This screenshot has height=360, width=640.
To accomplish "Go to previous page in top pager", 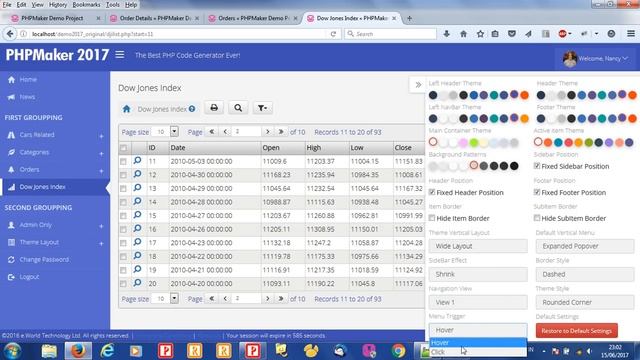I will click(225, 132).
